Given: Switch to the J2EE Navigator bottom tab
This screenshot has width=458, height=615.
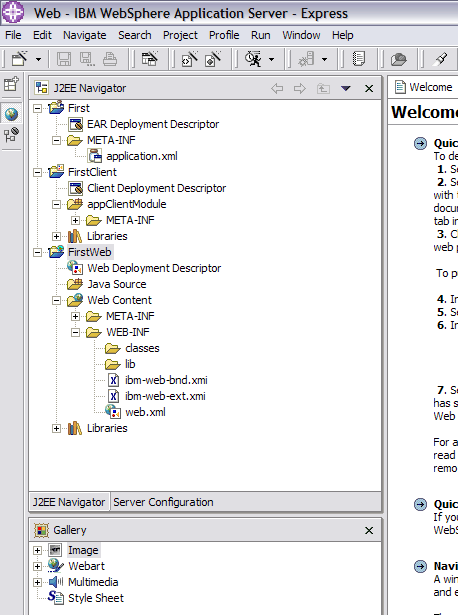Looking at the screenshot, I should pos(69,502).
